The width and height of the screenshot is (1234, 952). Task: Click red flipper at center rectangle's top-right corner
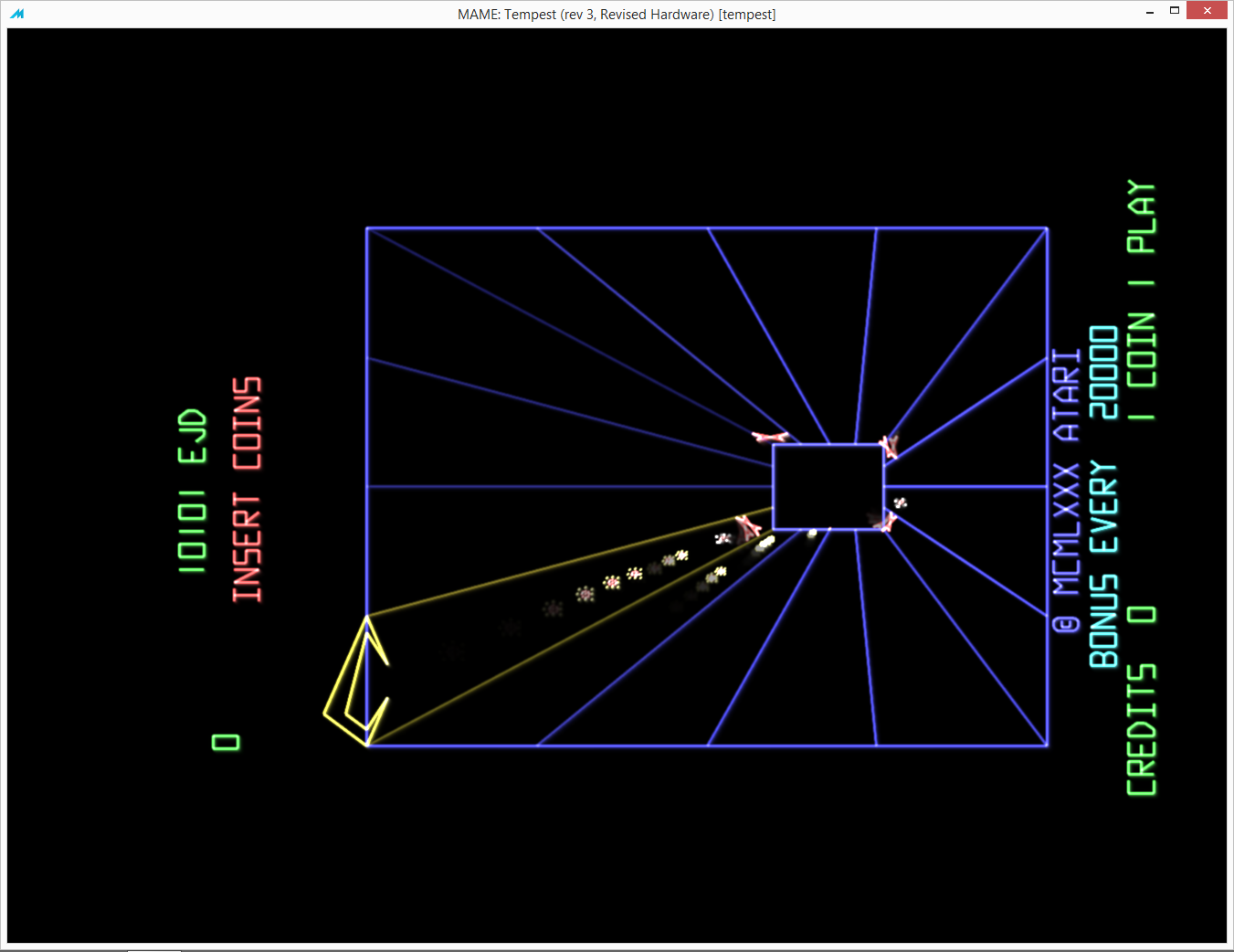[889, 447]
